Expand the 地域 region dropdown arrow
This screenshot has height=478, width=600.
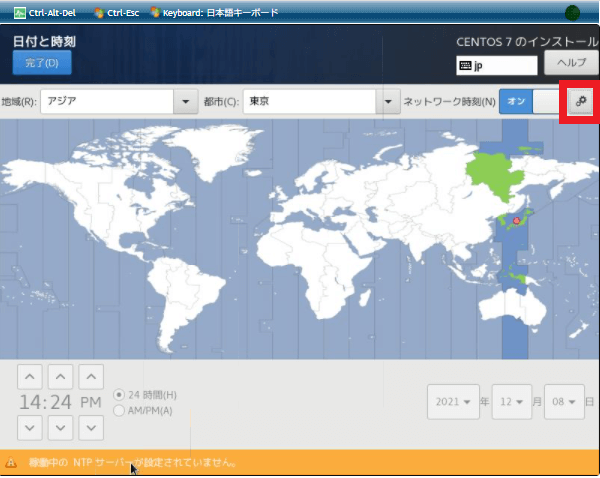point(186,101)
